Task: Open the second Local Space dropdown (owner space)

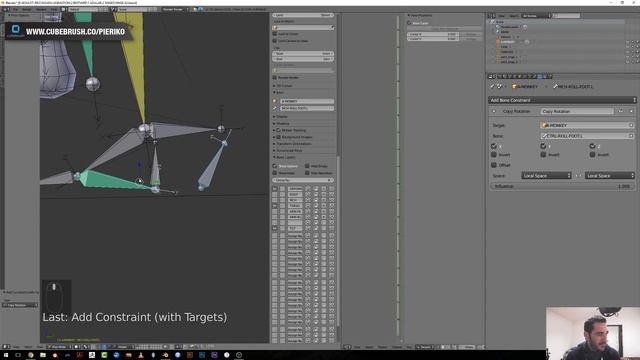Action: tap(610, 176)
